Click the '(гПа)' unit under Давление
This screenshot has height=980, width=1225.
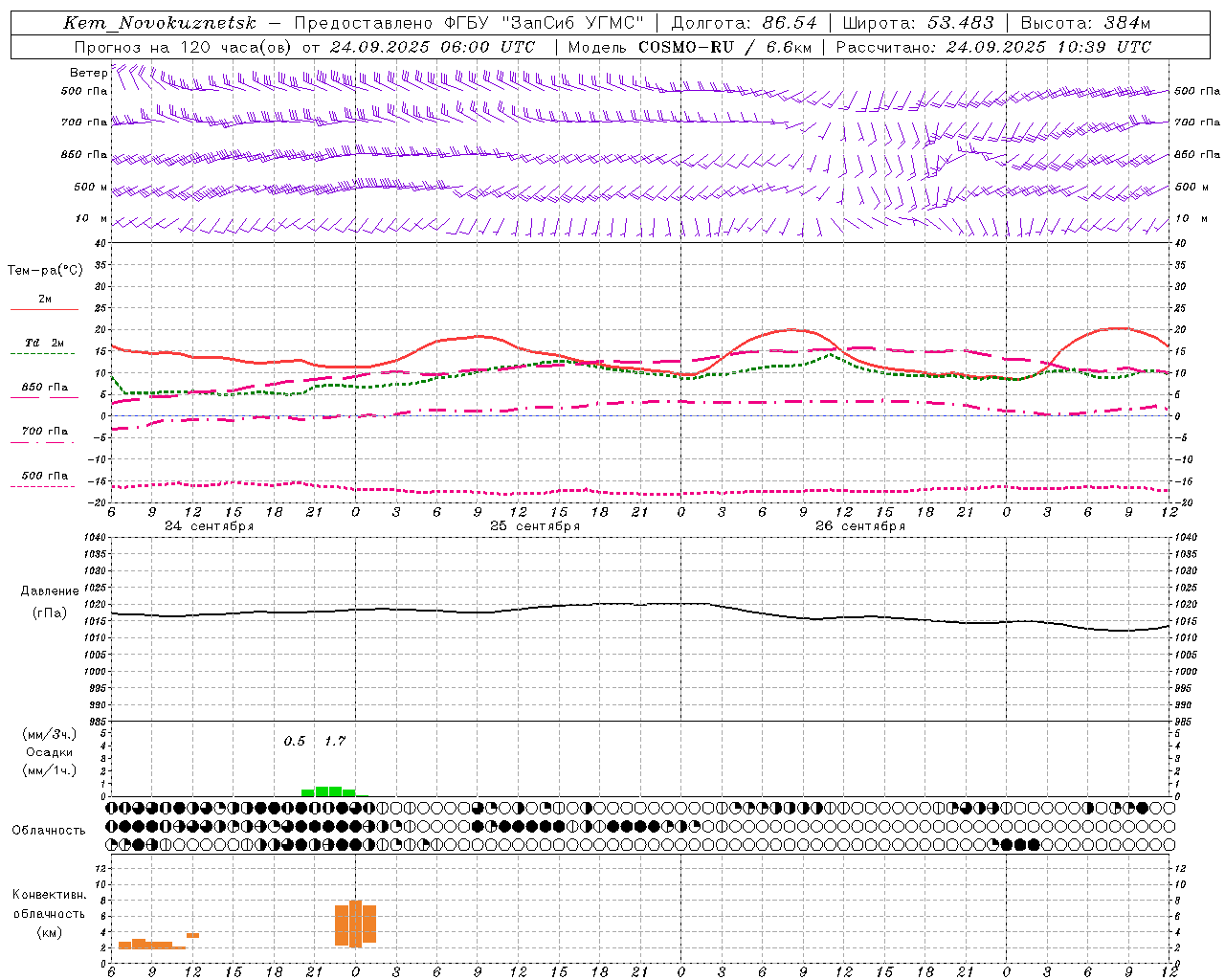coord(50,612)
